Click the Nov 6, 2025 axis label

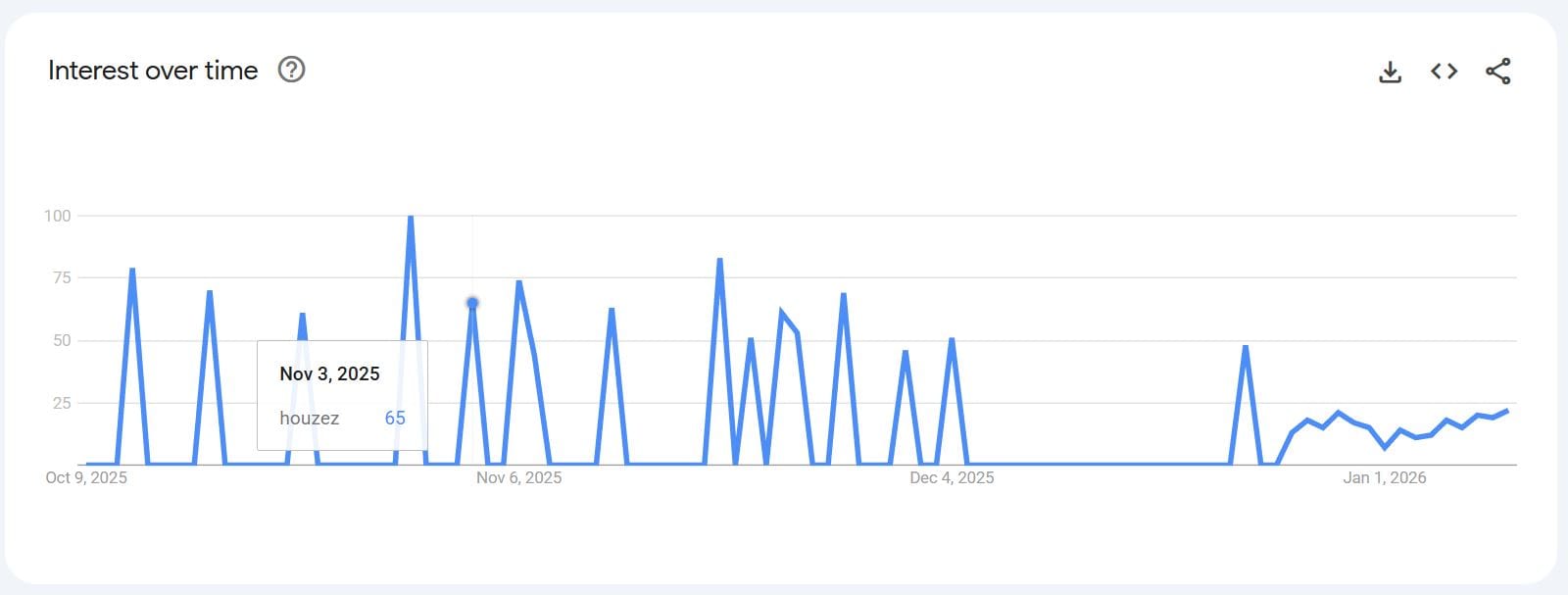point(519,478)
